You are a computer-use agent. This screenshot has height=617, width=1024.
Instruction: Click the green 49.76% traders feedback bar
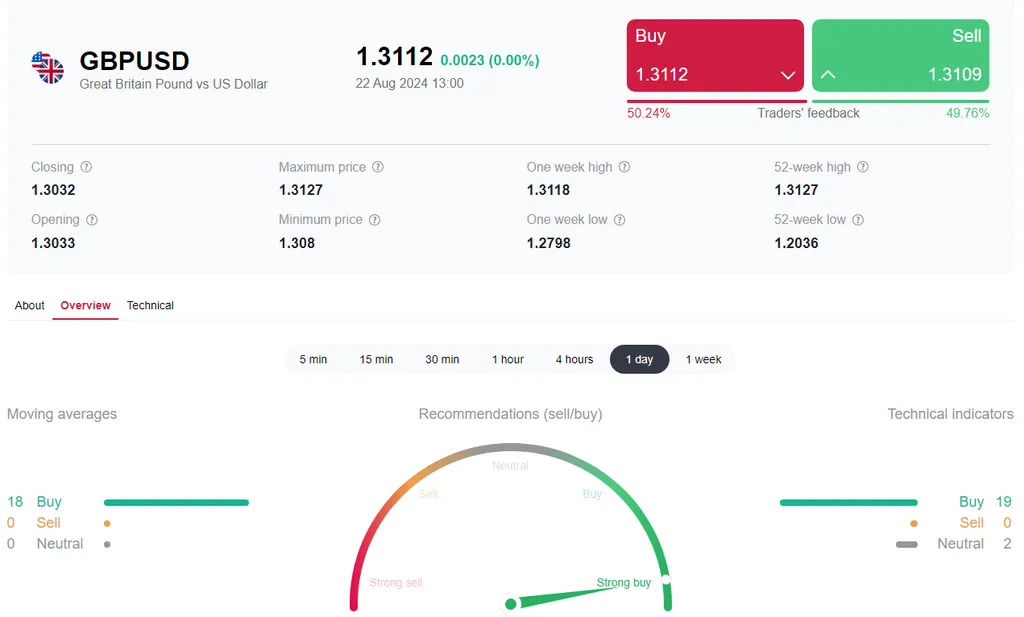click(x=901, y=101)
